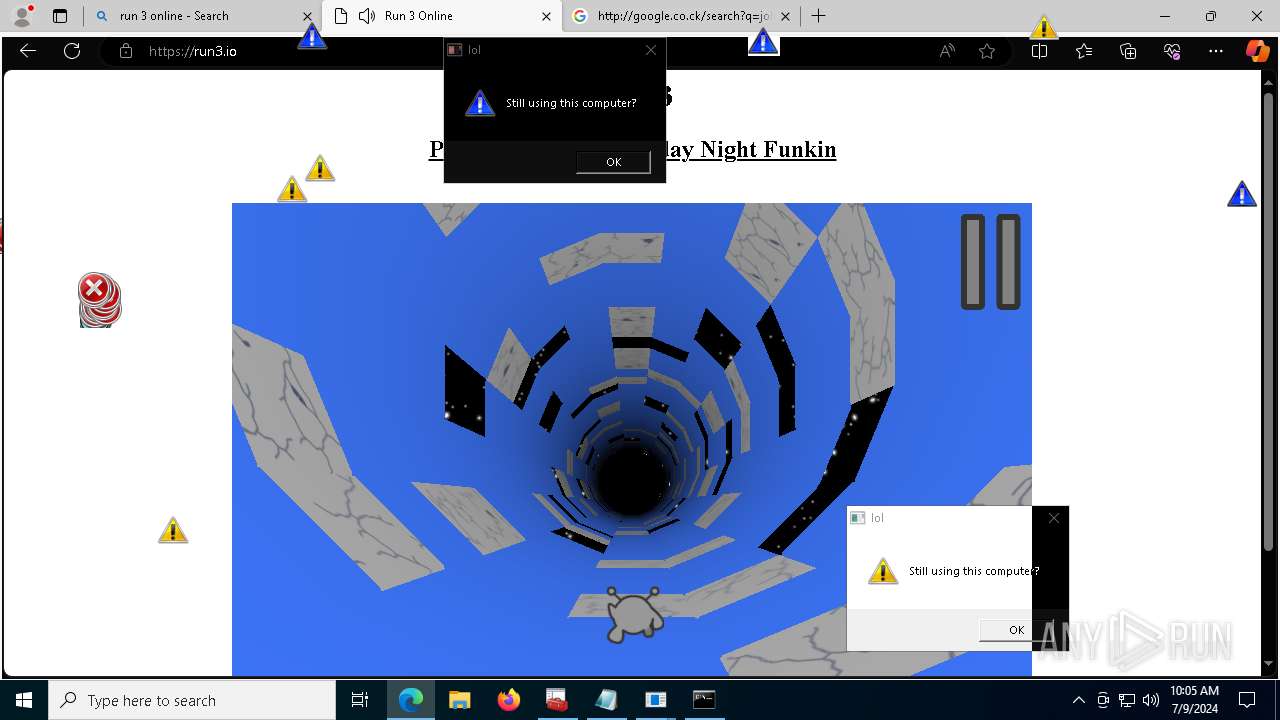View site information via the lock icon
1280x720 pixels.
tap(126, 51)
